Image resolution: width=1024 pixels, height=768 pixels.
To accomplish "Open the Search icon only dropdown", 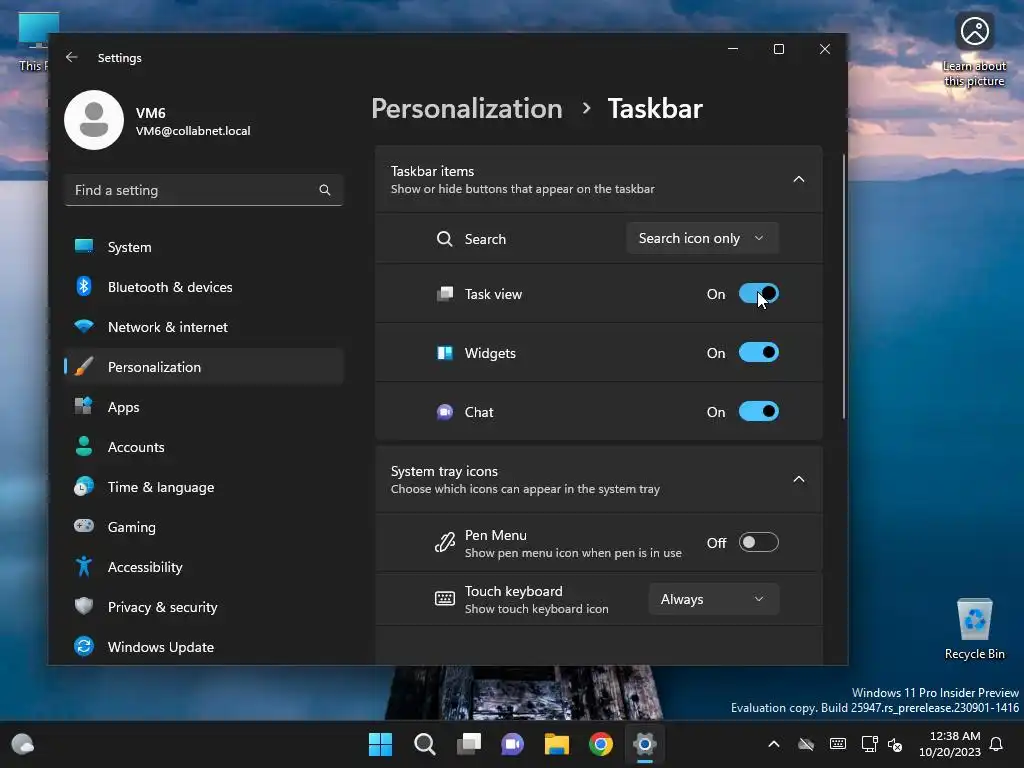I will tap(702, 238).
